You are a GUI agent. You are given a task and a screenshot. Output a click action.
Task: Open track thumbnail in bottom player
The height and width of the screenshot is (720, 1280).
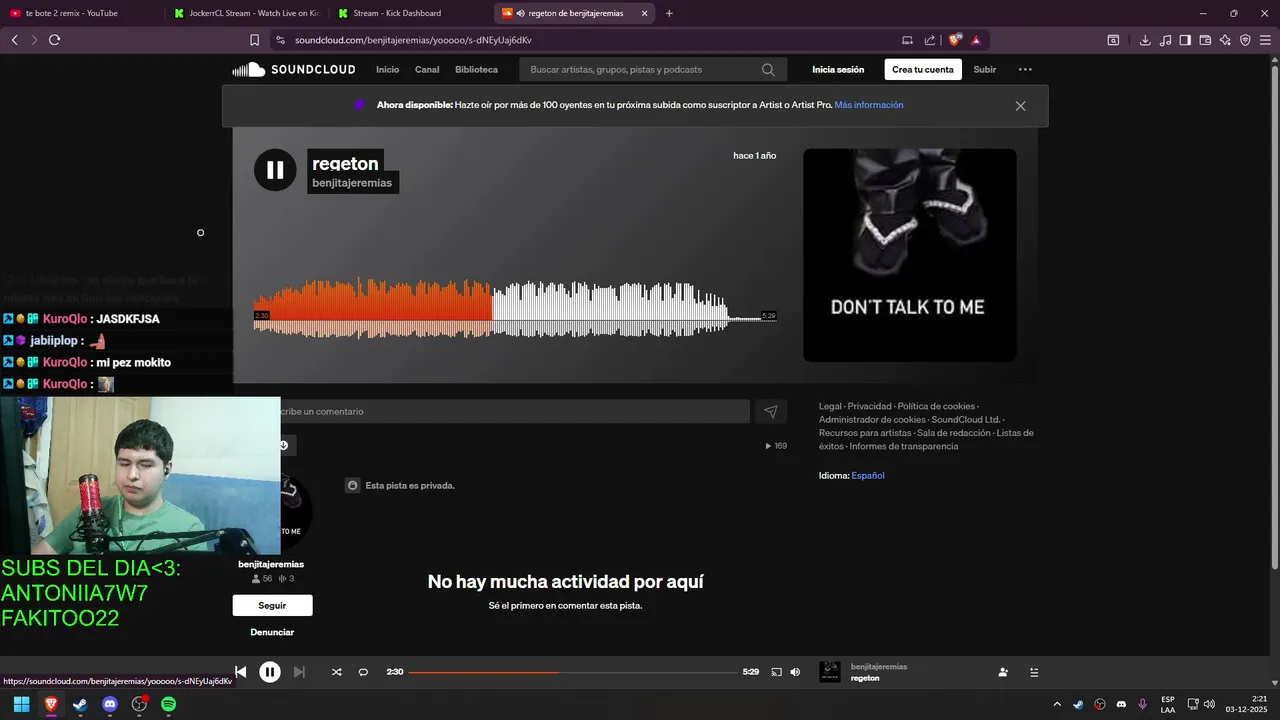click(x=830, y=672)
